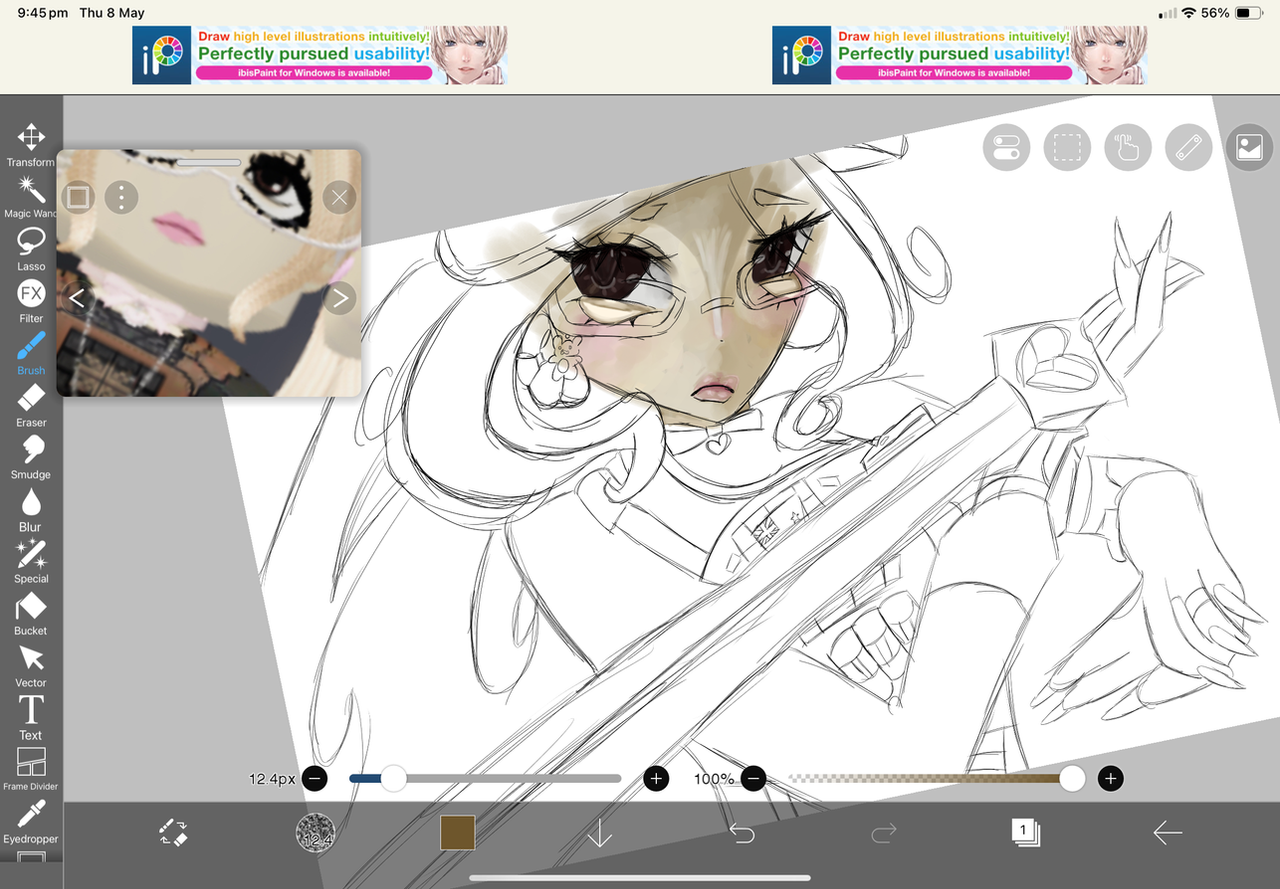This screenshot has width=1280, height=889.
Task: Select the Special tool
Action: click(x=31, y=561)
